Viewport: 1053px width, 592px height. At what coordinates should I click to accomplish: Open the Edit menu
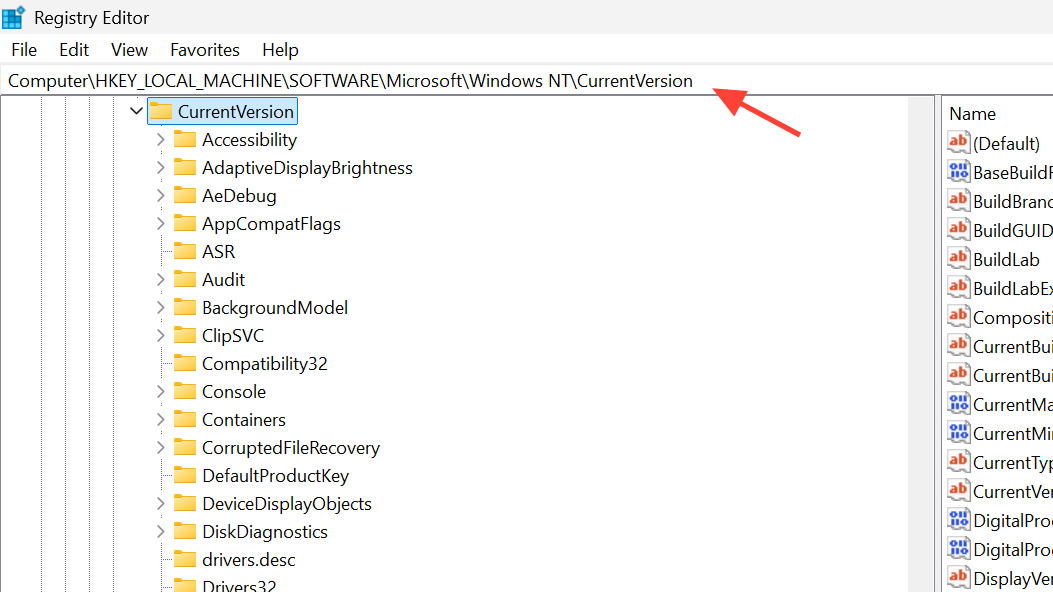74,50
